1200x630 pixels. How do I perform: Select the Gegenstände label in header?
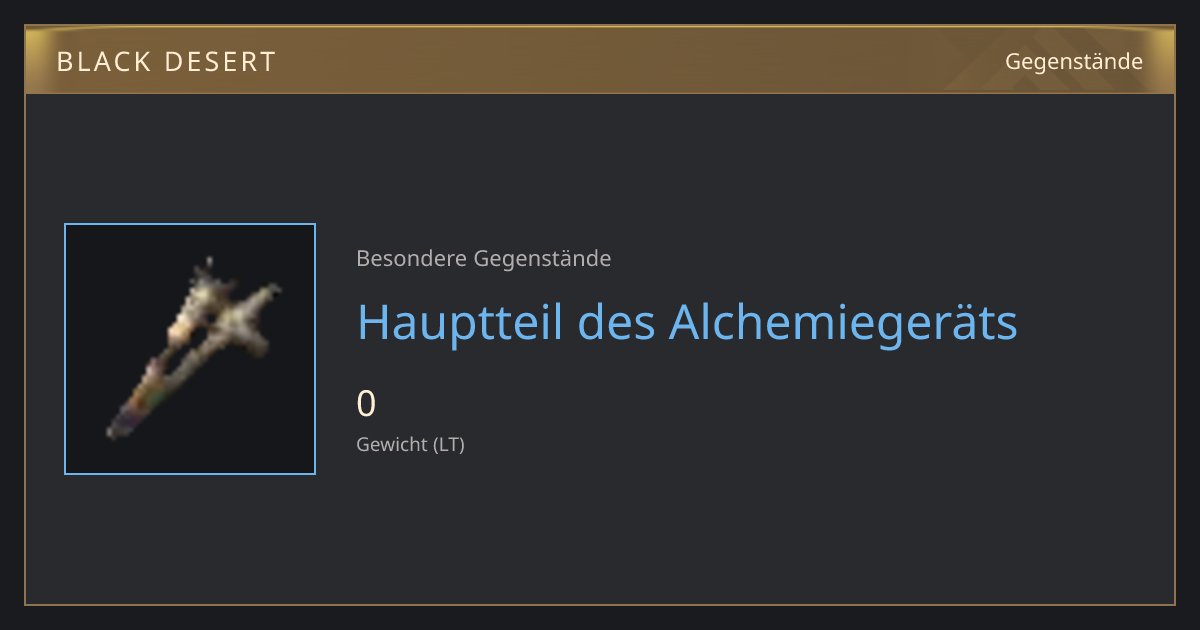click(x=1074, y=62)
